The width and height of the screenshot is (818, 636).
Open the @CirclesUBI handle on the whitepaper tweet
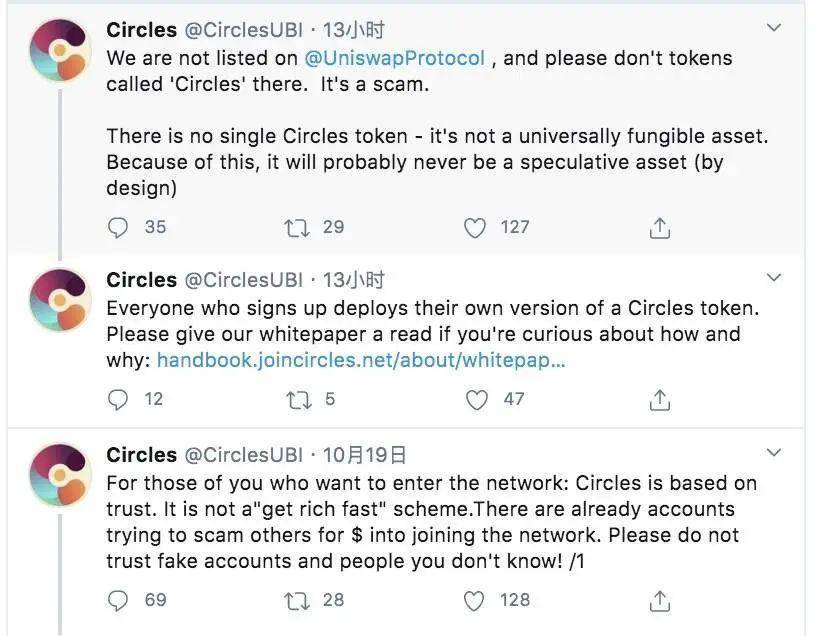coord(244,280)
